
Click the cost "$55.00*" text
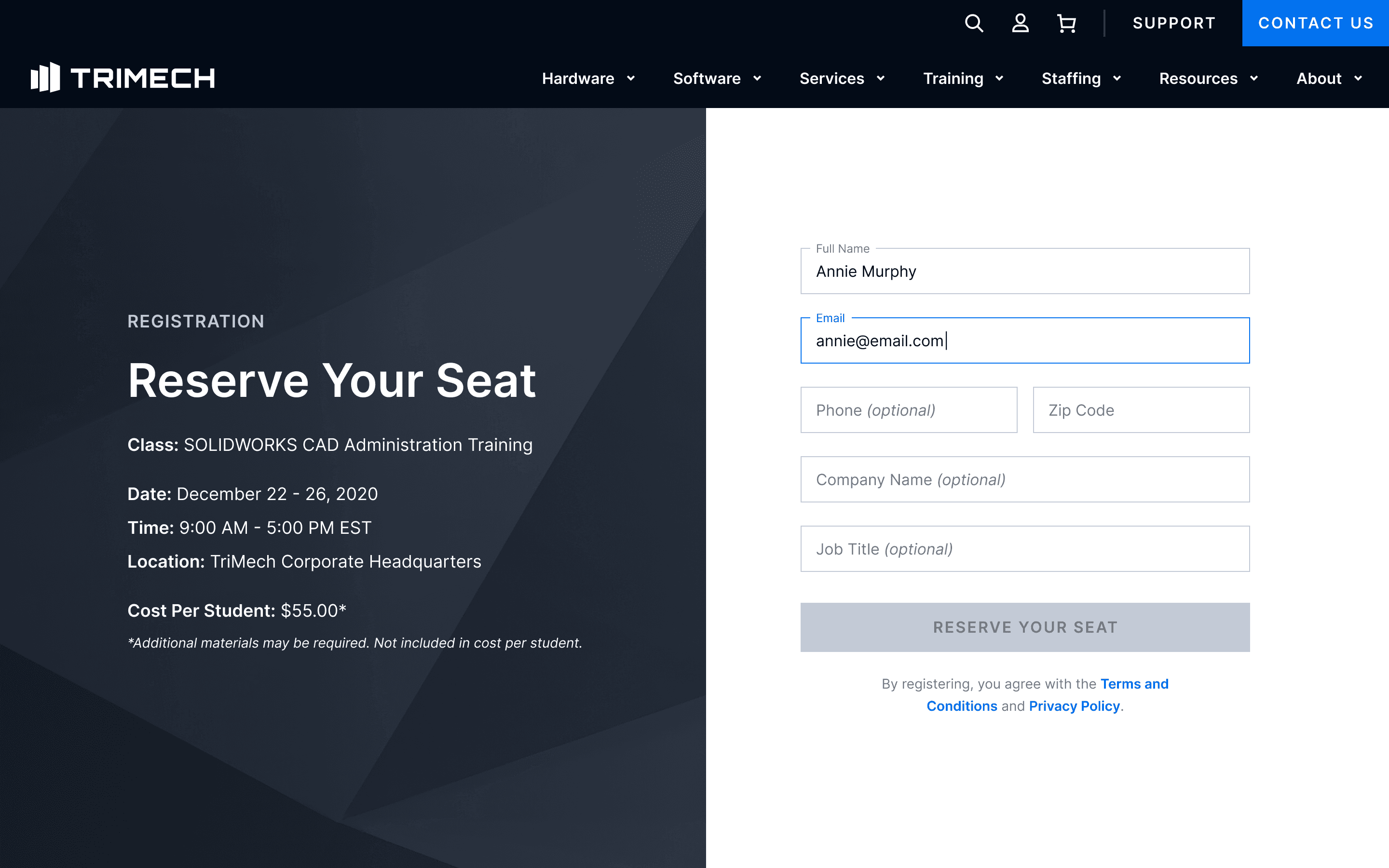pyautogui.click(x=313, y=610)
